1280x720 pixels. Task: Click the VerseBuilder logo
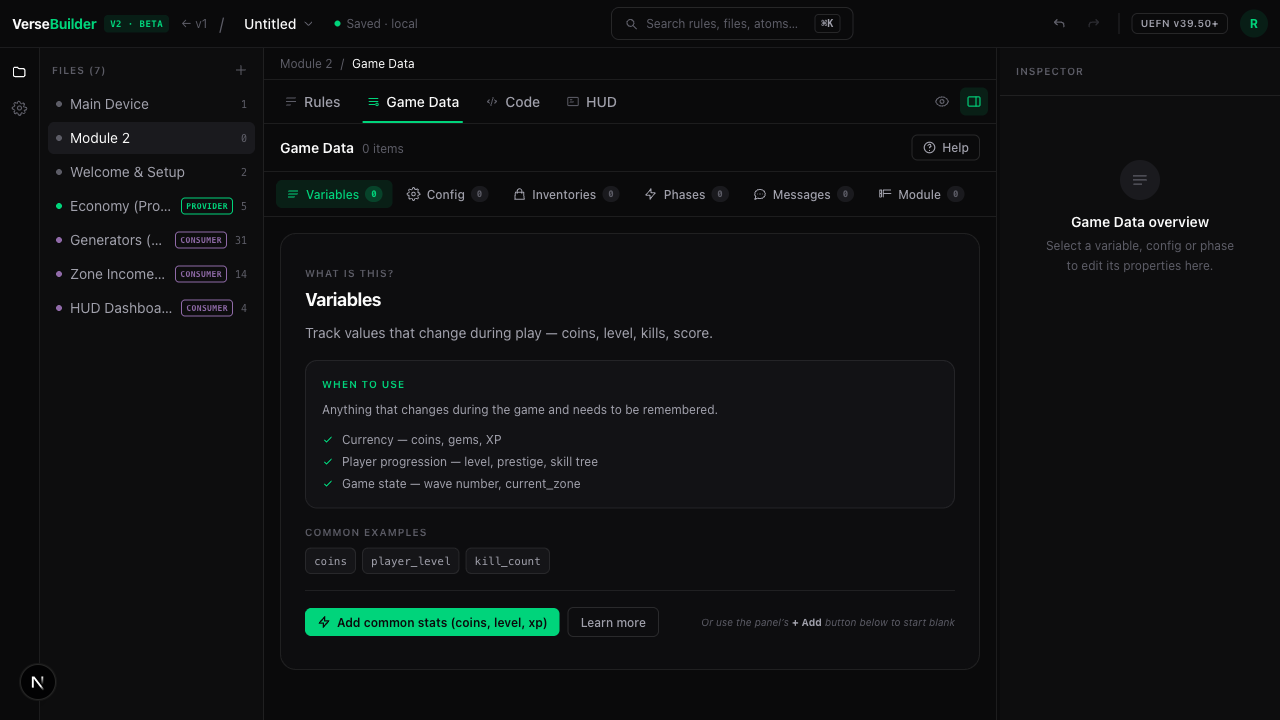[54, 24]
